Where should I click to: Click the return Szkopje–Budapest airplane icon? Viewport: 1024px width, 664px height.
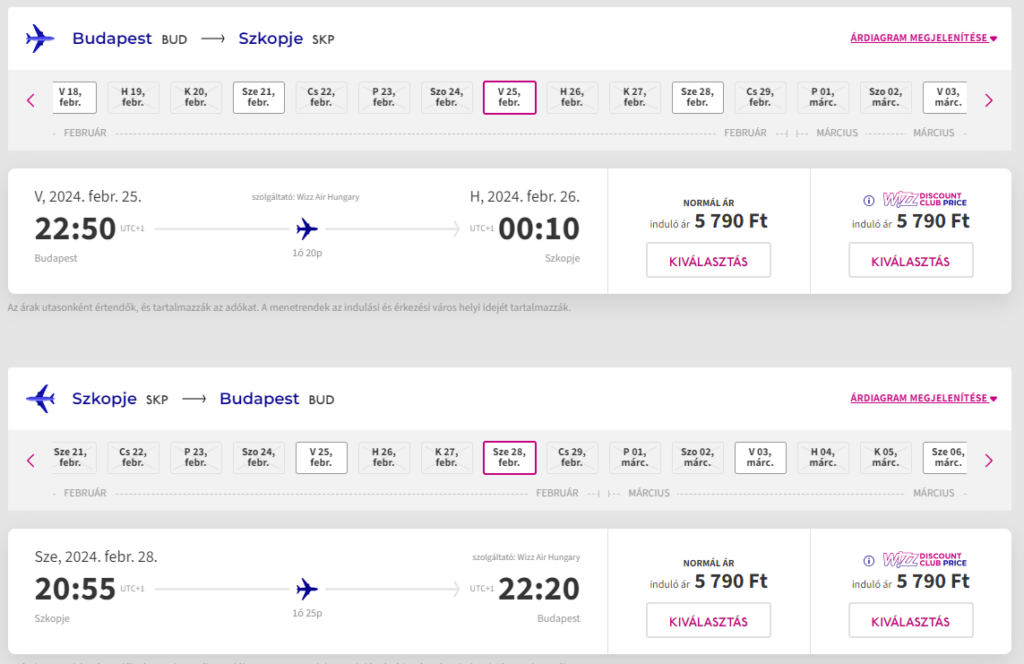click(x=40, y=398)
